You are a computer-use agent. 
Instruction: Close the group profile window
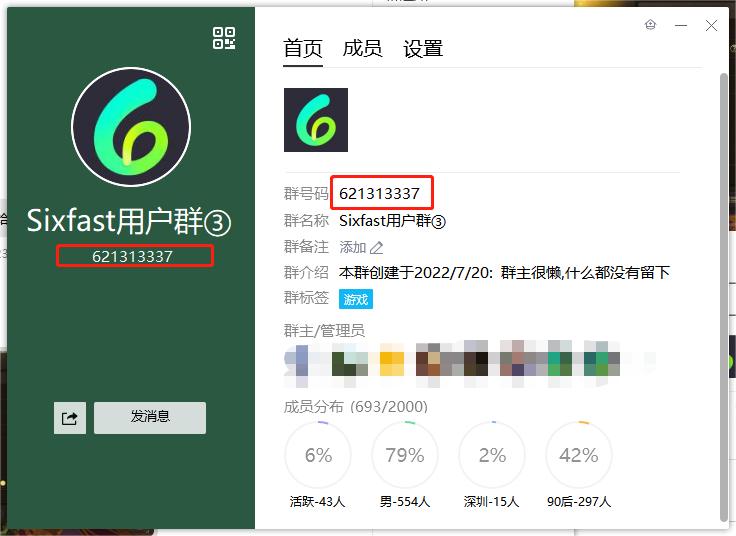tap(711, 26)
